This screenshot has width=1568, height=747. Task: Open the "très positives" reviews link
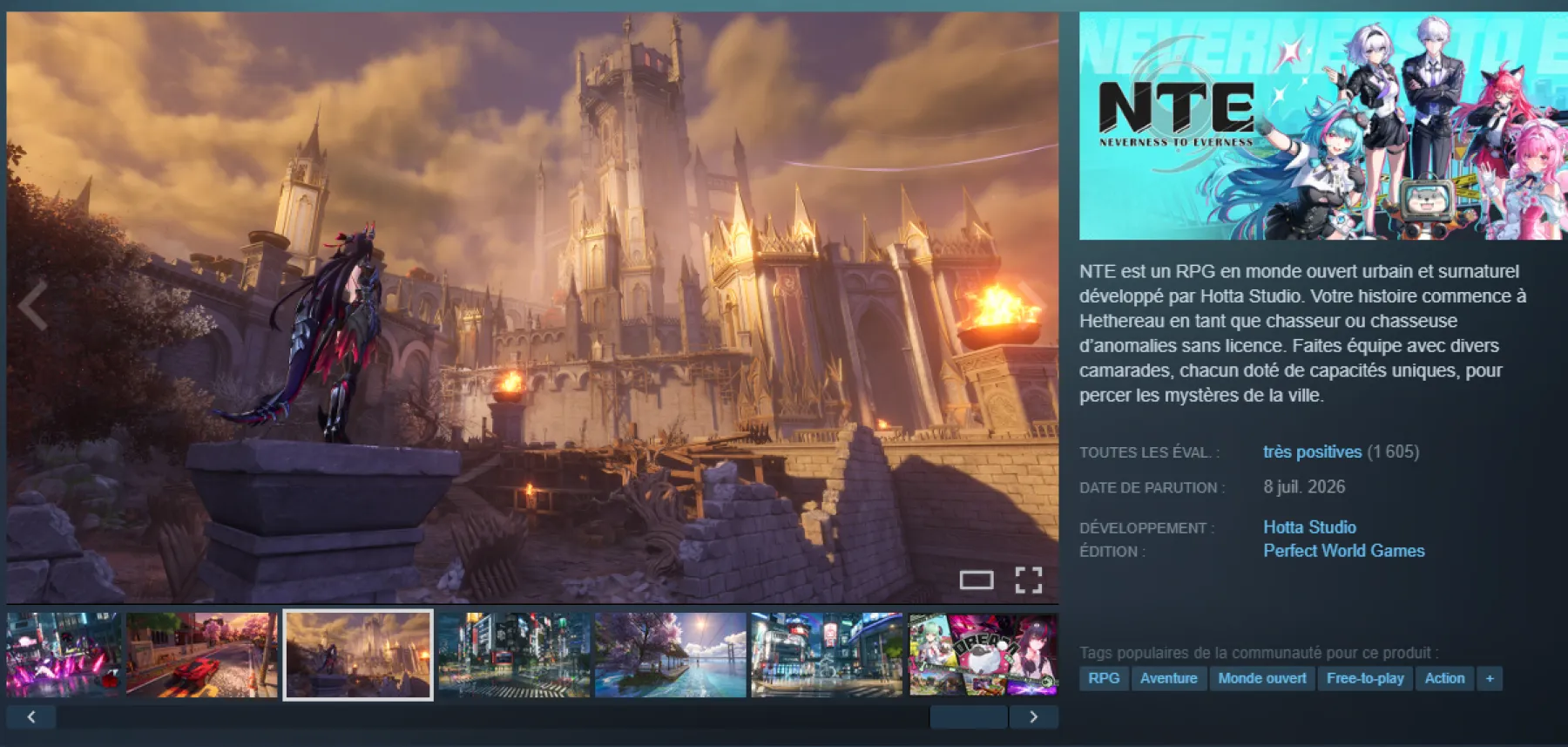pos(1312,452)
